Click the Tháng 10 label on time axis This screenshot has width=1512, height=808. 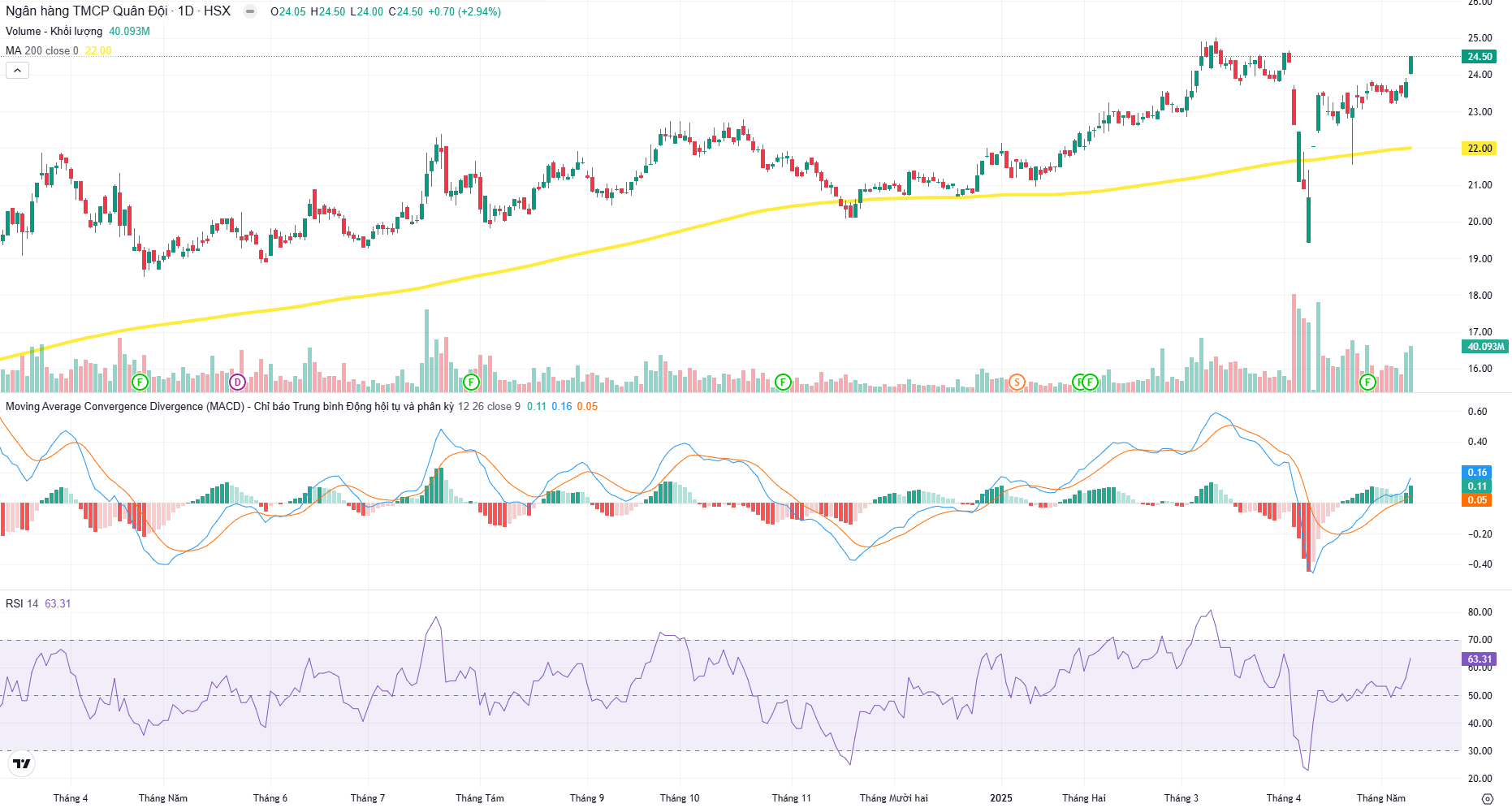click(x=680, y=798)
